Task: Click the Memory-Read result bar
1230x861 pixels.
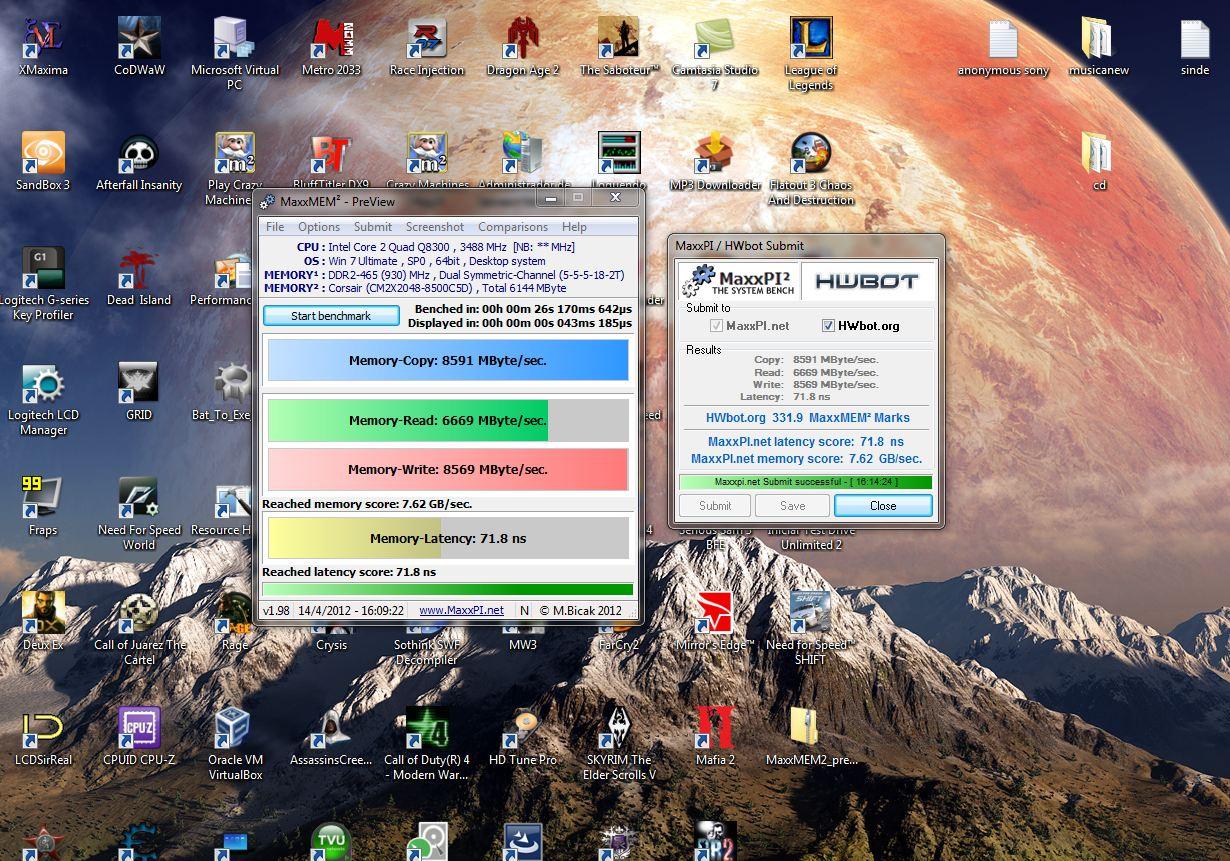Action: pos(448,420)
